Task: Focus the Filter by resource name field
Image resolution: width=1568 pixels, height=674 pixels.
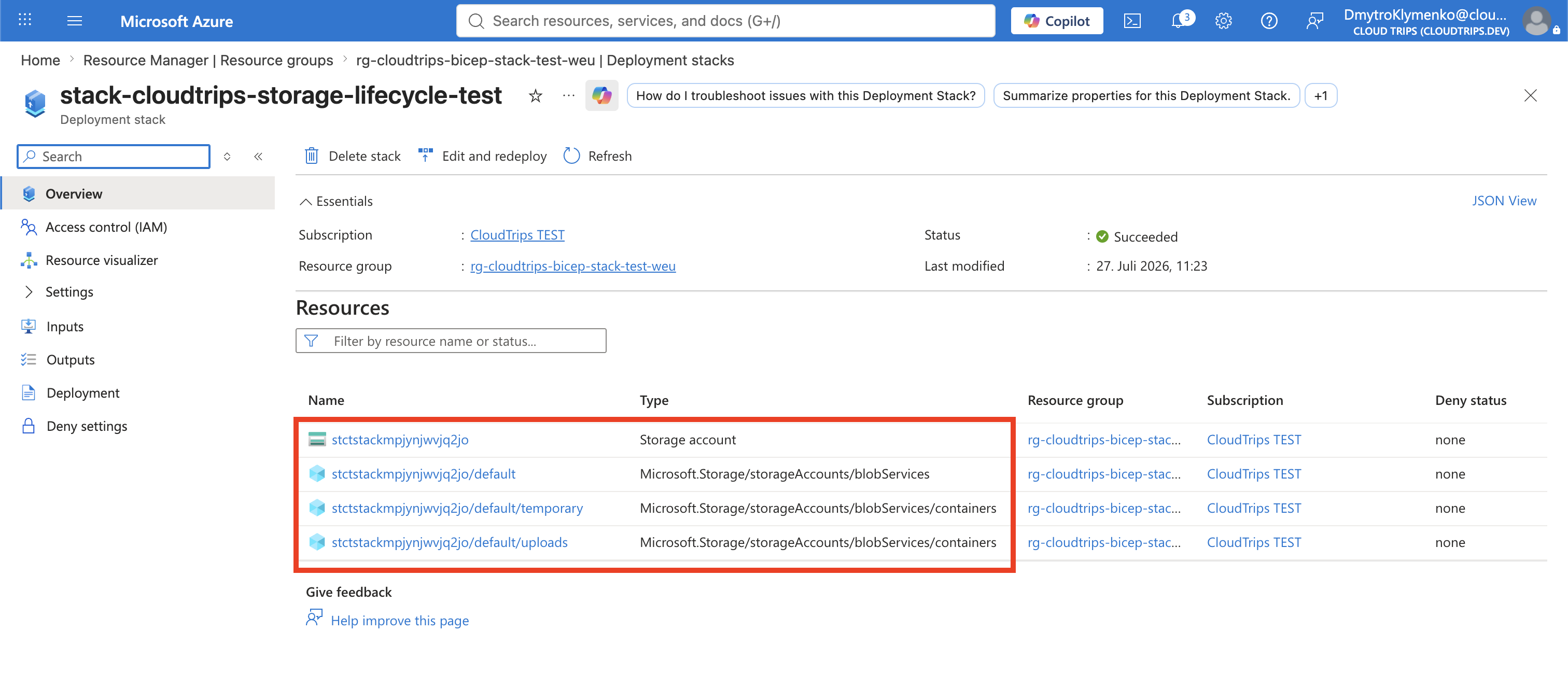Action: pyautogui.click(x=451, y=340)
